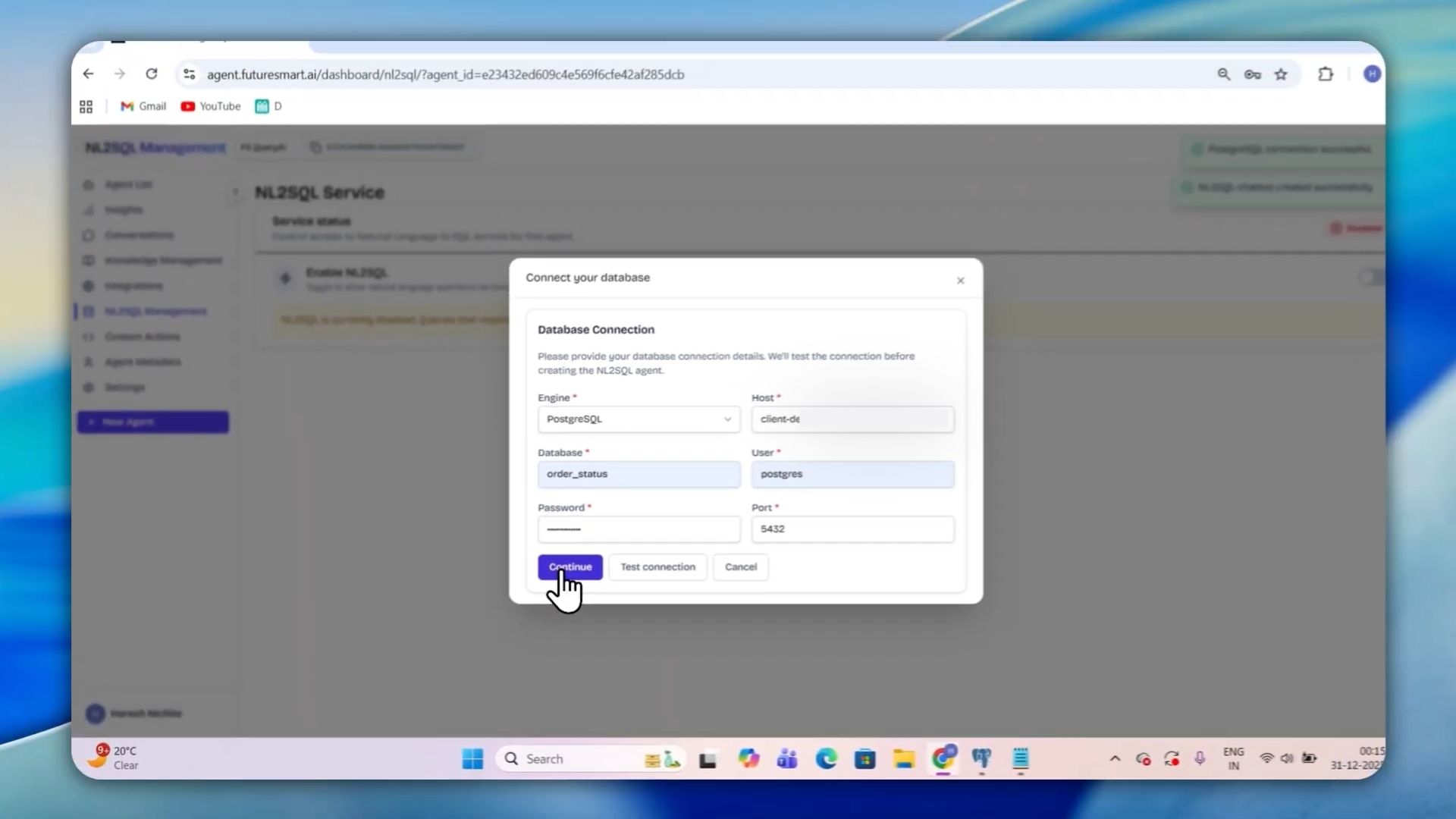Open File Explorer from the taskbar
Image resolution: width=1456 pixels, height=819 pixels.
pyautogui.click(x=904, y=759)
